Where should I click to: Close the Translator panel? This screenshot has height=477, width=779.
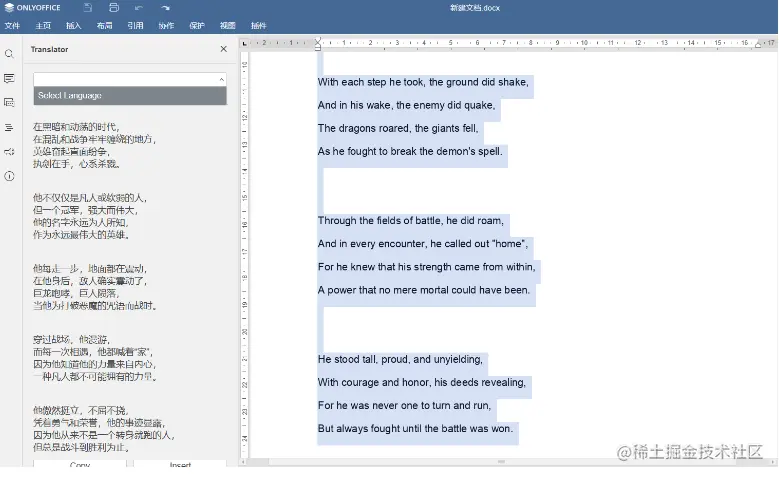point(224,49)
